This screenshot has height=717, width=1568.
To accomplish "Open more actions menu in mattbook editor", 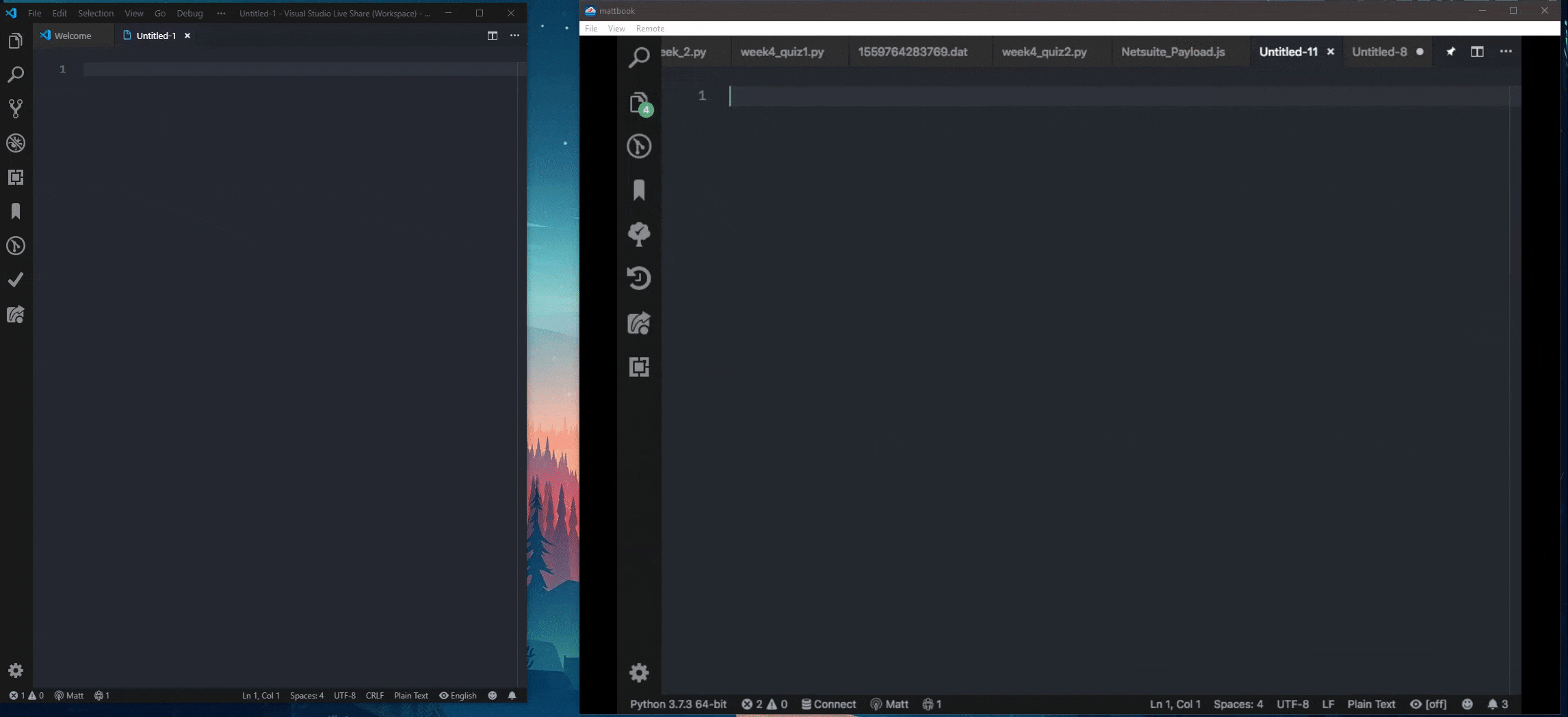I will [x=1506, y=51].
